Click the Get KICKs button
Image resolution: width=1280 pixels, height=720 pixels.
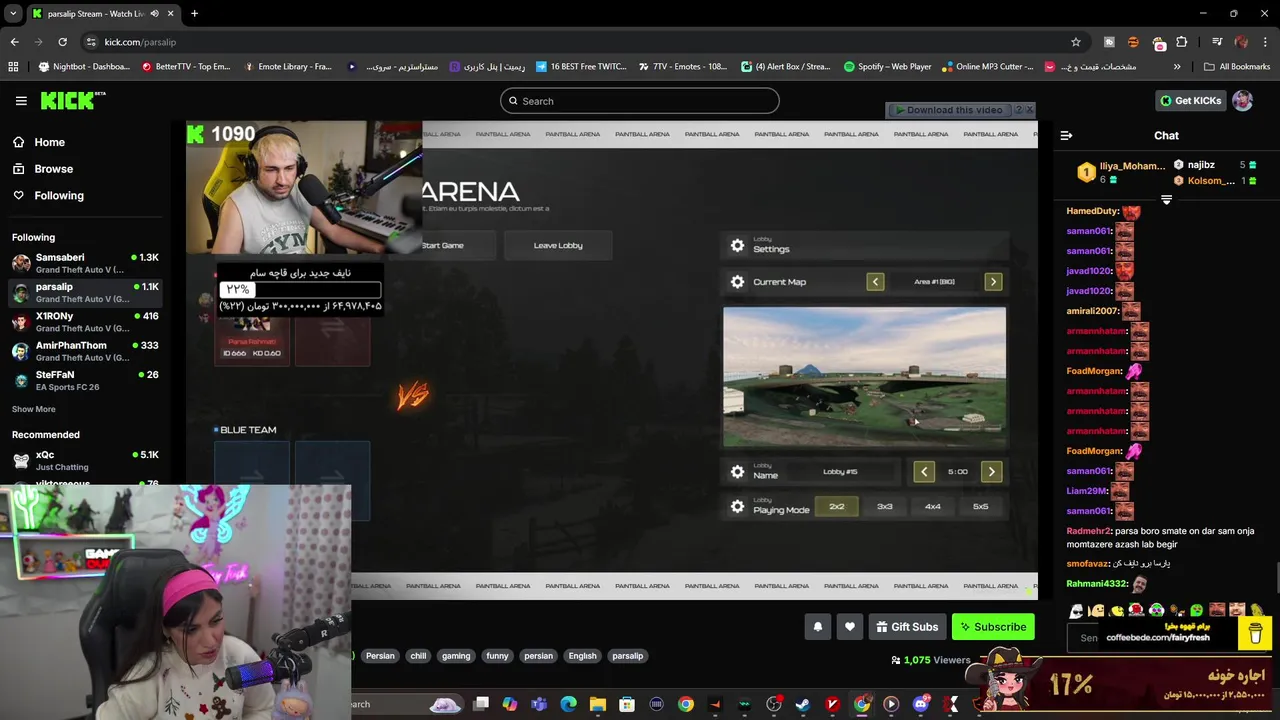tap(1190, 101)
